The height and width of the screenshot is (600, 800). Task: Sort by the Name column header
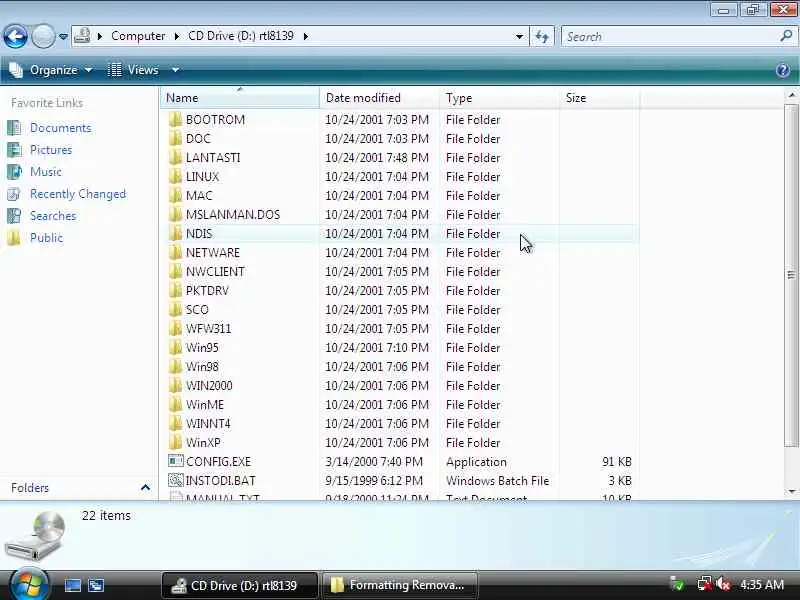coord(240,98)
